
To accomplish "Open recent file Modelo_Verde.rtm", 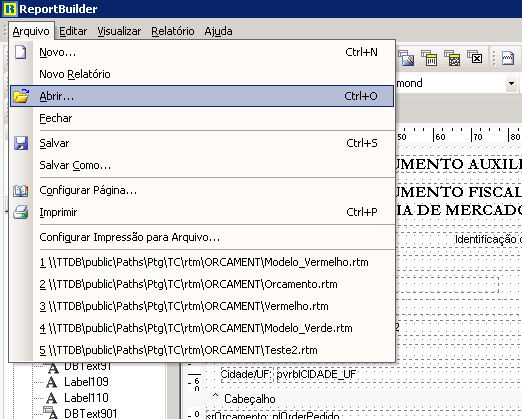I will click(x=202, y=328).
